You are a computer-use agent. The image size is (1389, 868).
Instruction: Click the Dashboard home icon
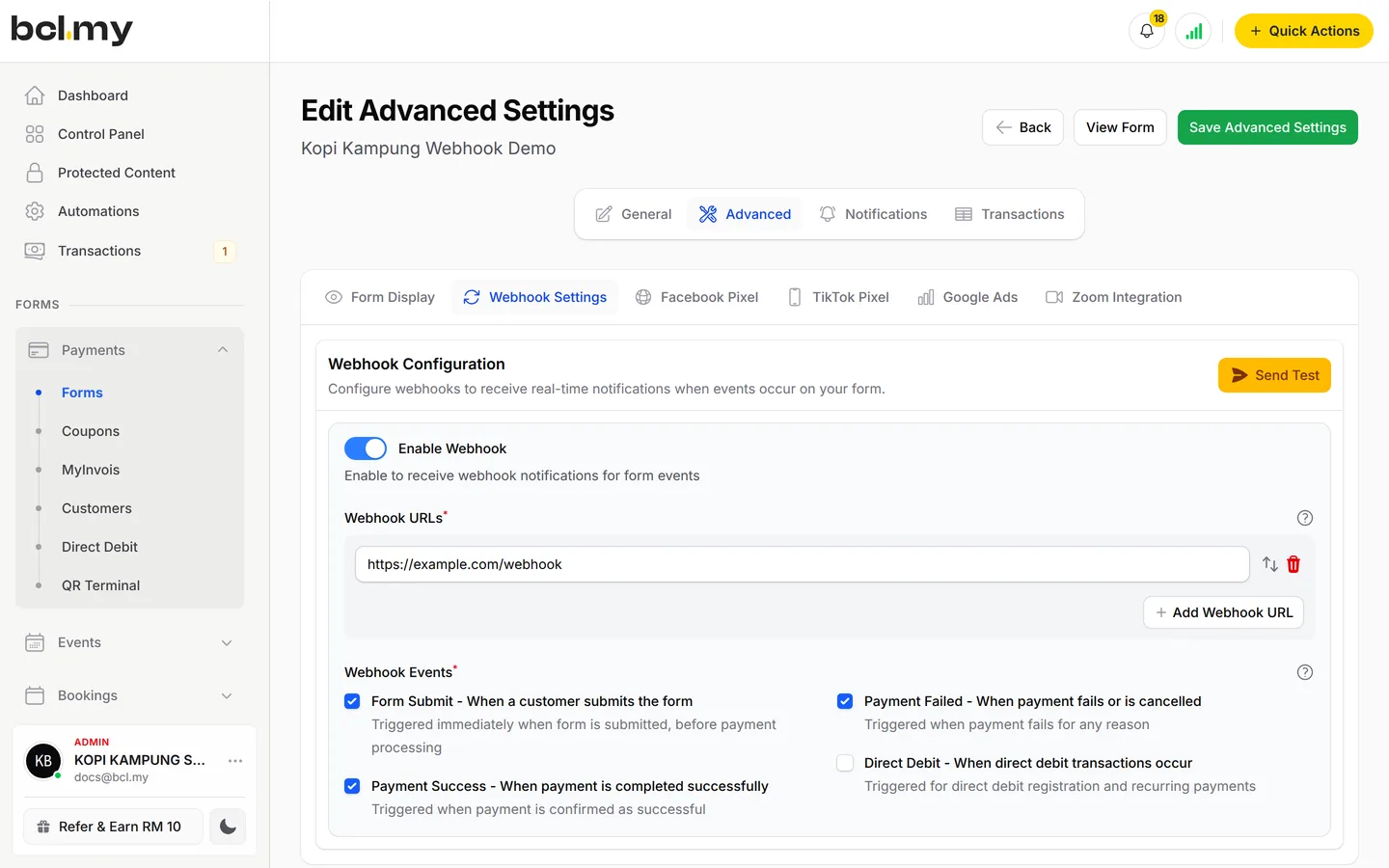pyautogui.click(x=35, y=95)
